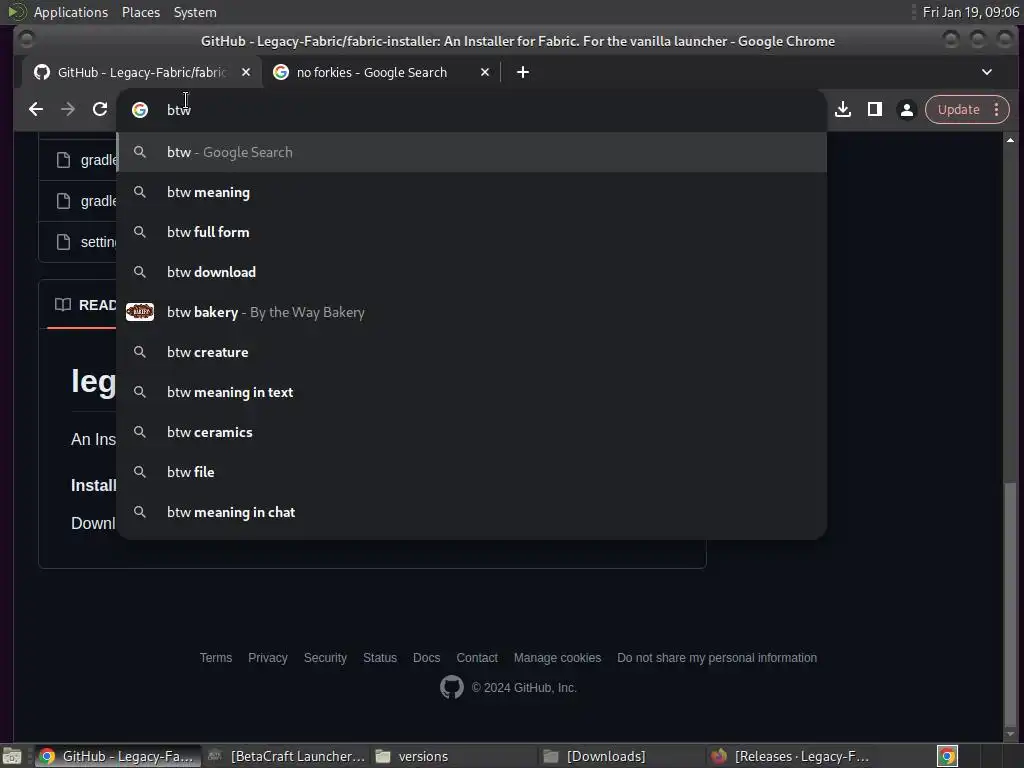The image size is (1024, 768).
Task: Open the System menu
Action: click(x=195, y=12)
